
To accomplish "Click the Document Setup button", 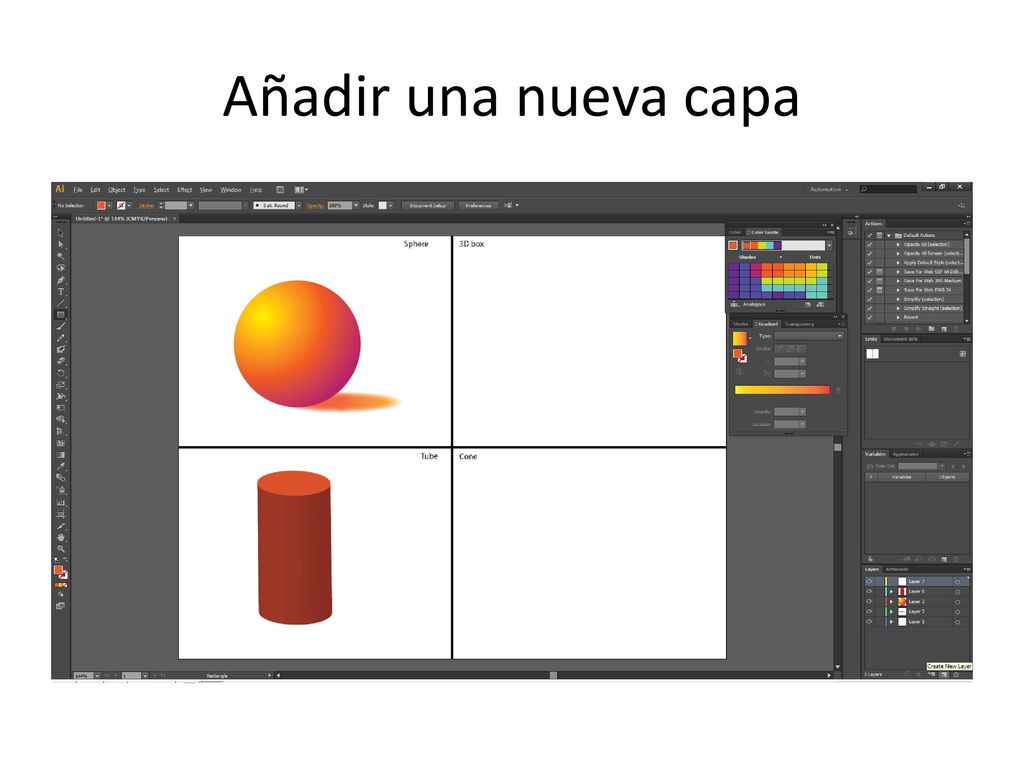I will 428,206.
